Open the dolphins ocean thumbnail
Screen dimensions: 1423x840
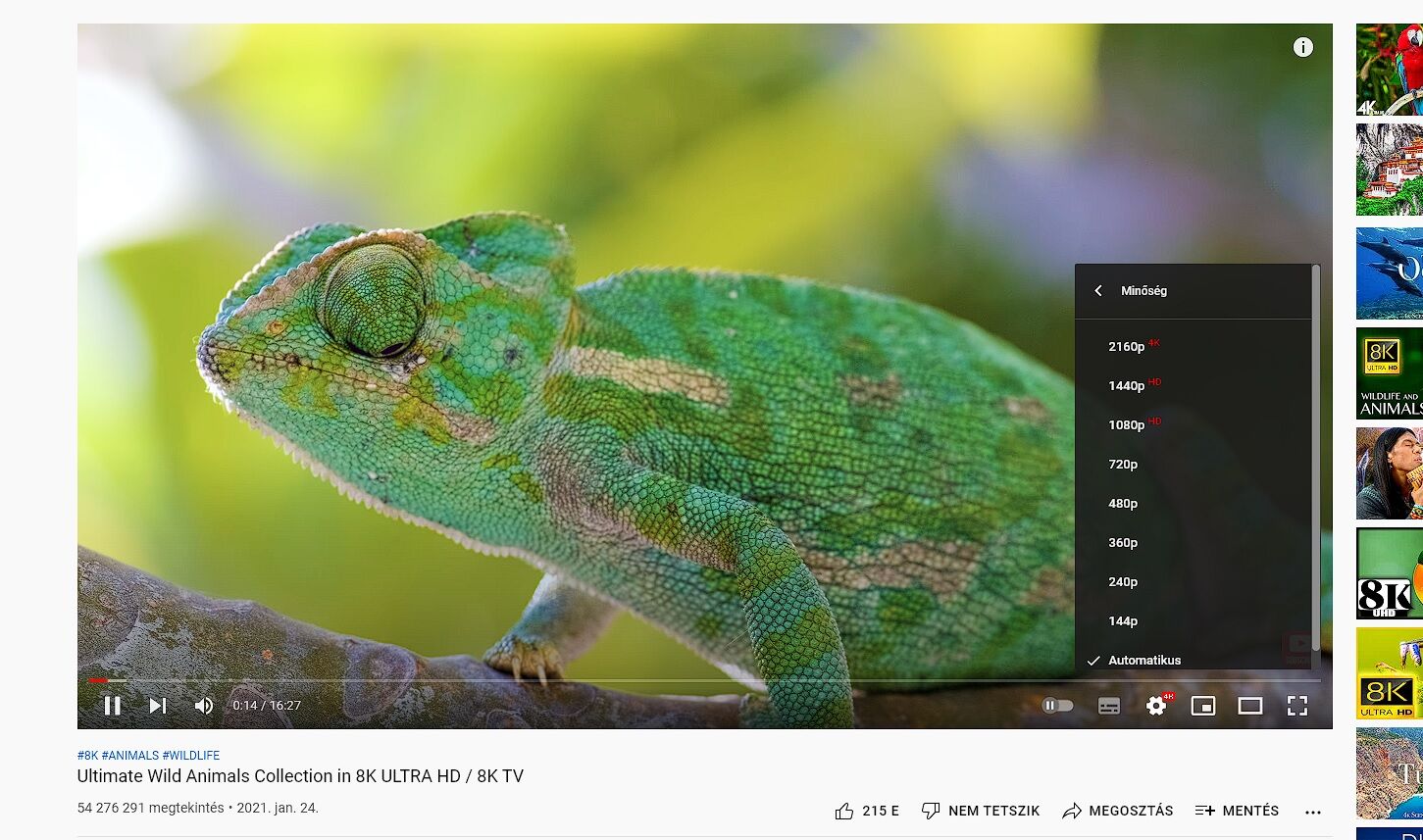(1390, 273)
